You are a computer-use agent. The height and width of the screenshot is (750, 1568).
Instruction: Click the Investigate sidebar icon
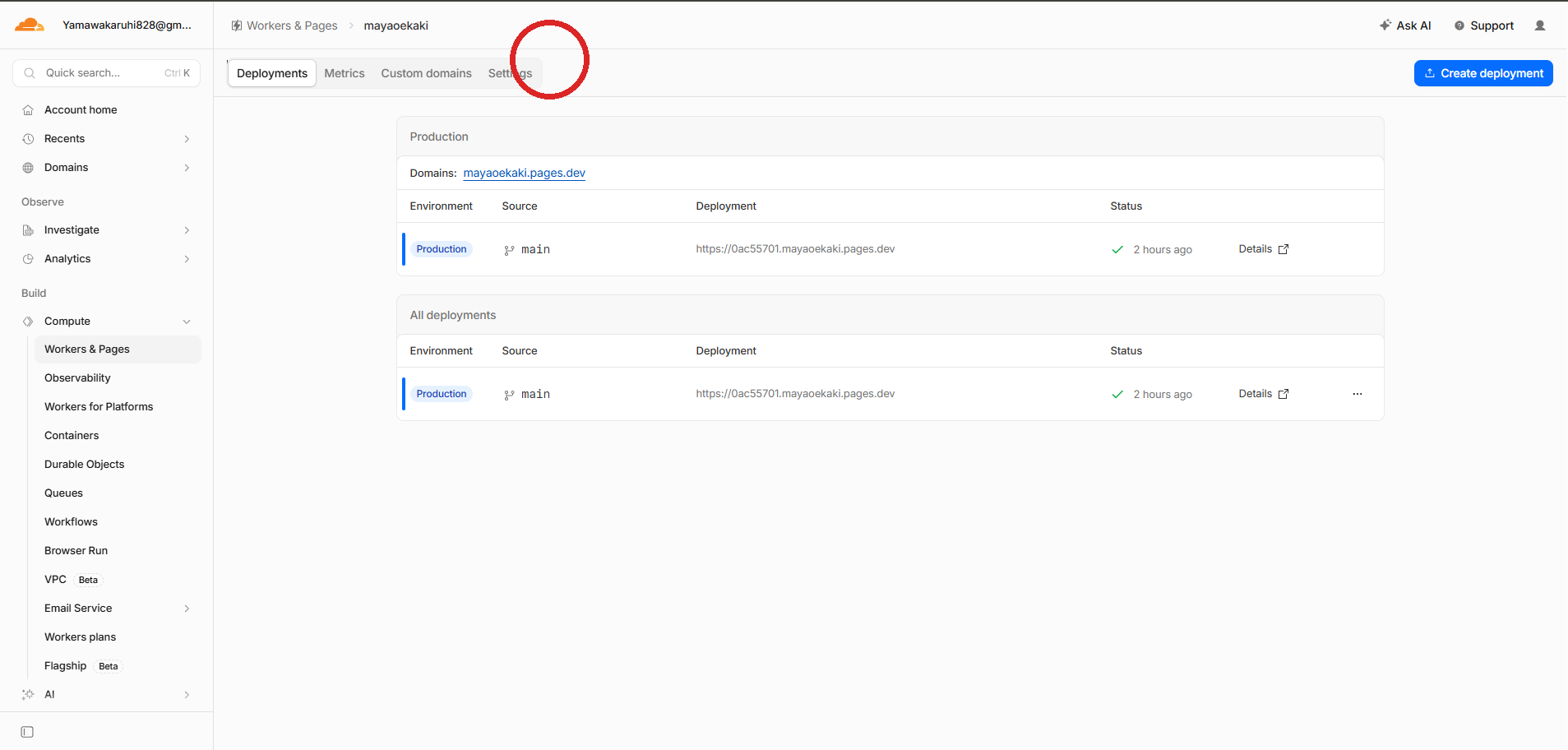point(28,230)
